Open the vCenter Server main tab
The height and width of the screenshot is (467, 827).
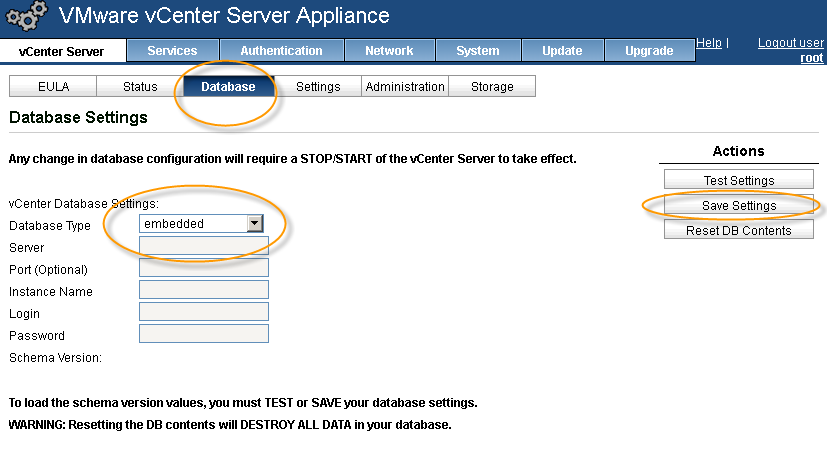[x=62, y=51]
